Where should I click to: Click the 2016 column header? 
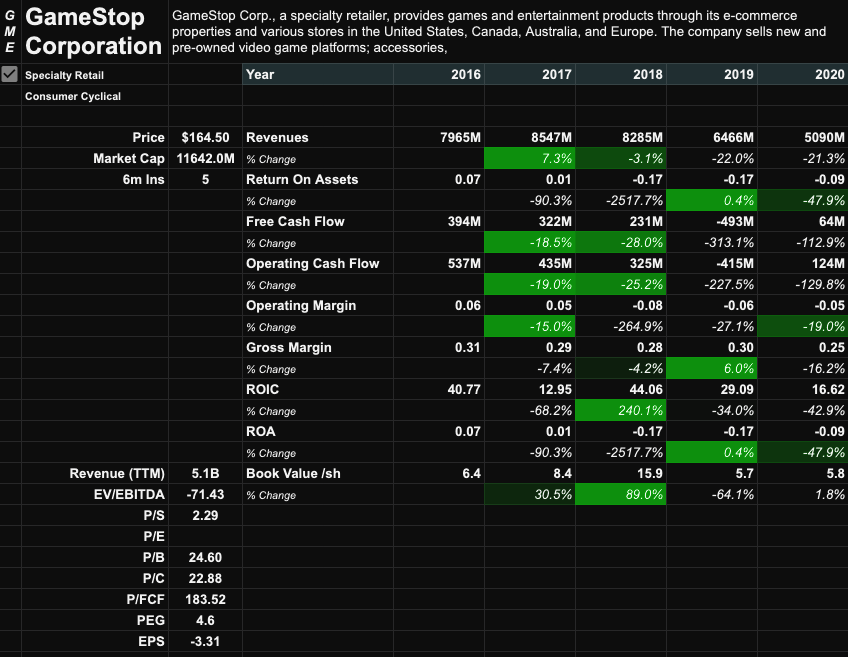(x=439, y=74)
